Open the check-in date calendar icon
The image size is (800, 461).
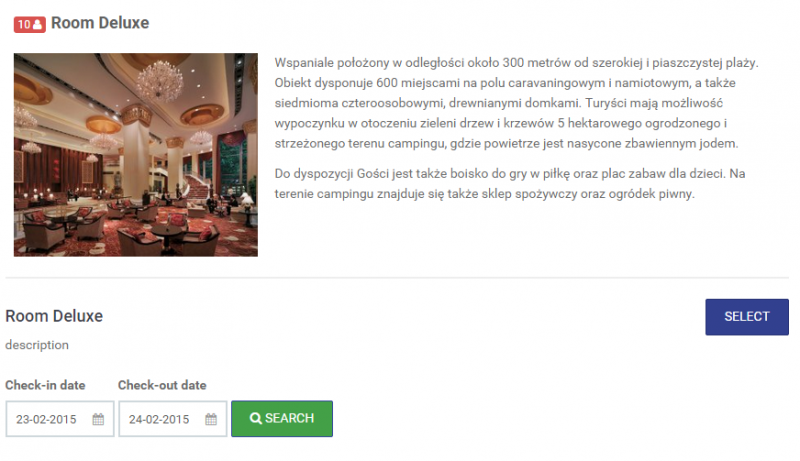click(98, 419)
